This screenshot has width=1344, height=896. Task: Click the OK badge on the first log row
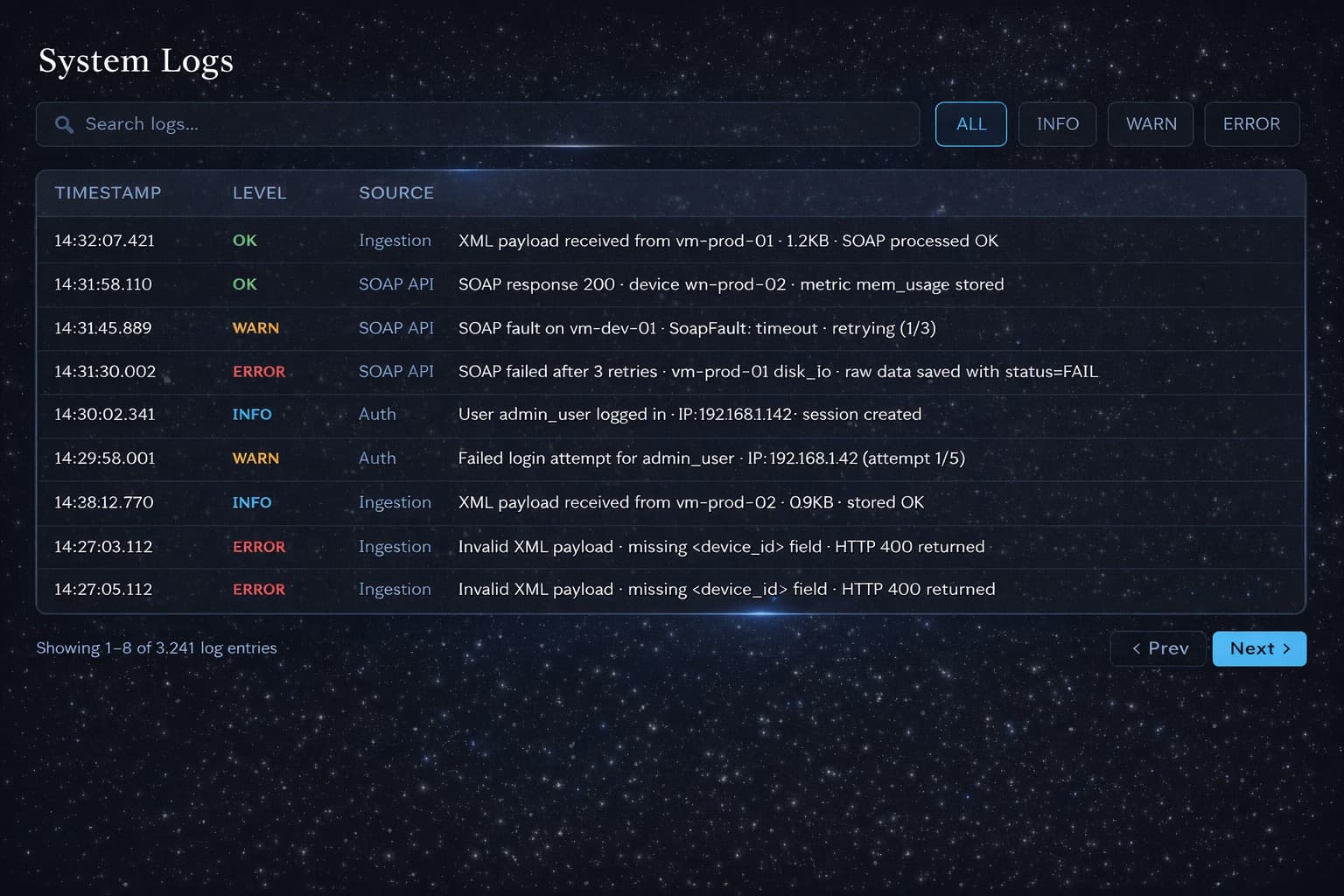[x=244, y=241]
